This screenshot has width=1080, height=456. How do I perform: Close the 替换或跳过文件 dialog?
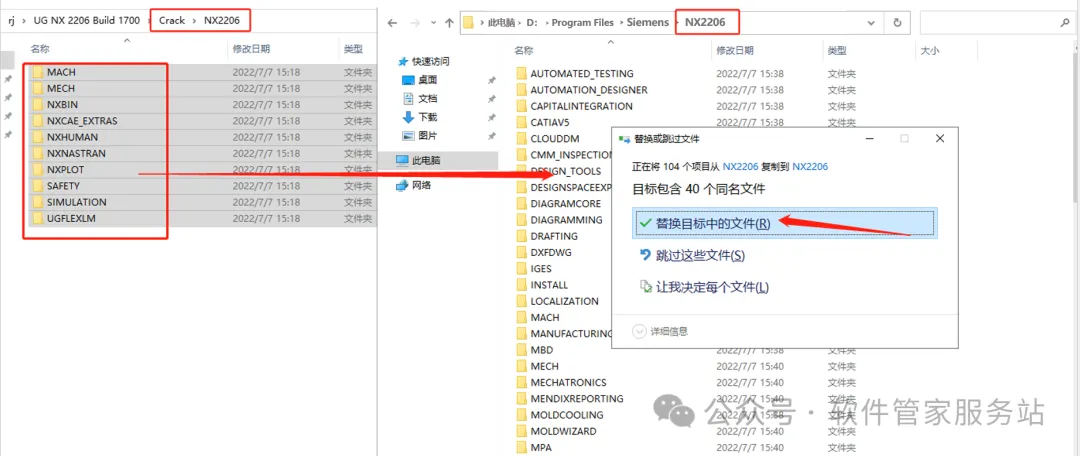coord(939,138)
